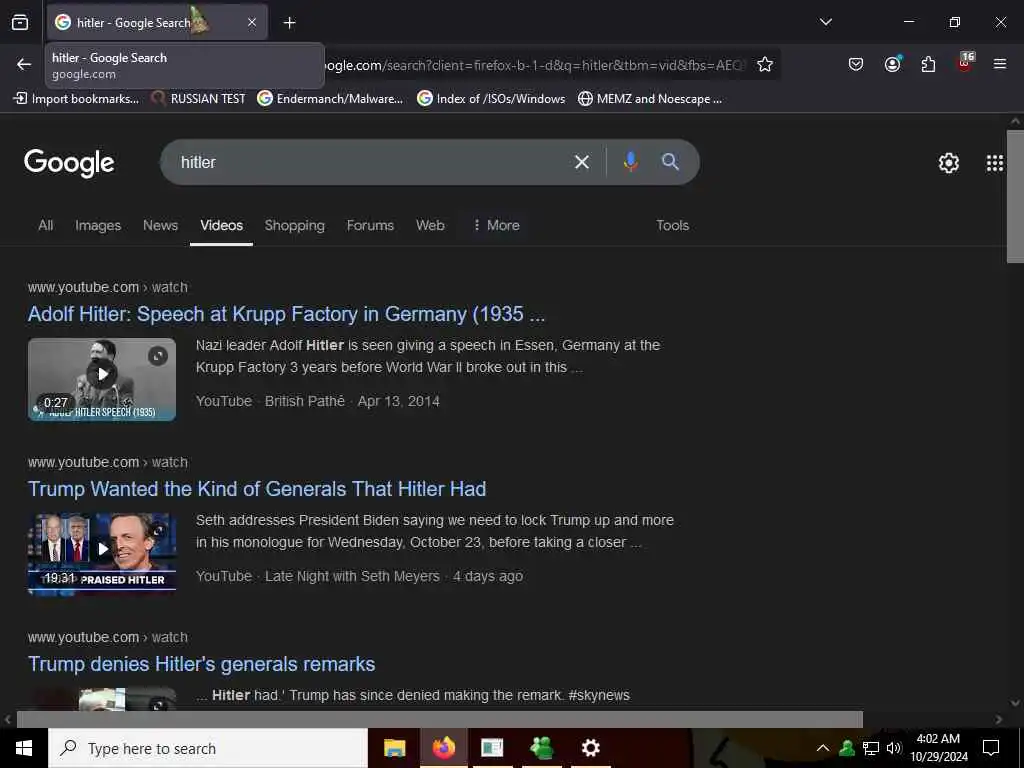Select the Videos tab
This screenshot has height=768, width=1024.
tap(221, 225)
